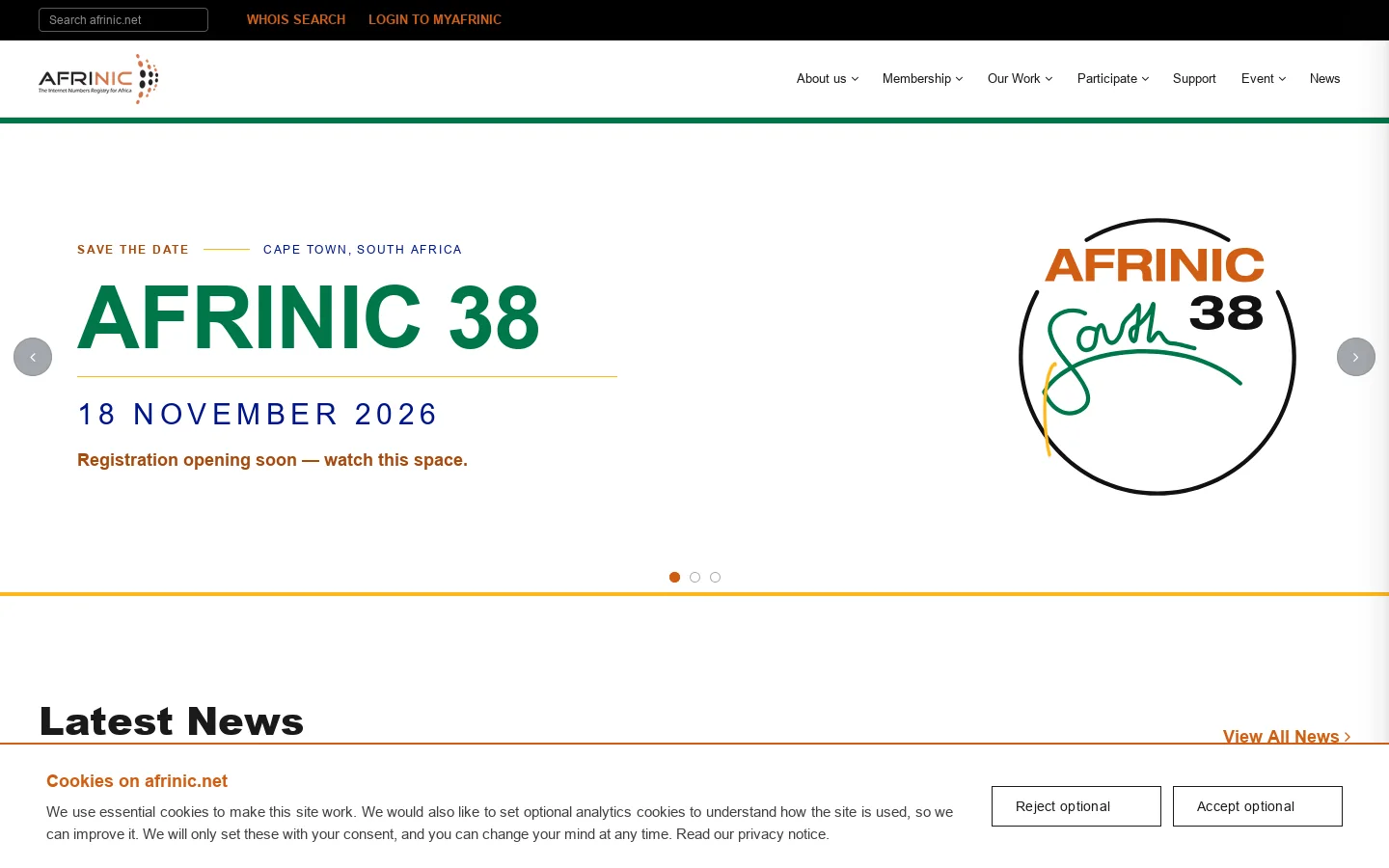
Task: Open WHOIS SEARCH link
Action: coord(296,19)
